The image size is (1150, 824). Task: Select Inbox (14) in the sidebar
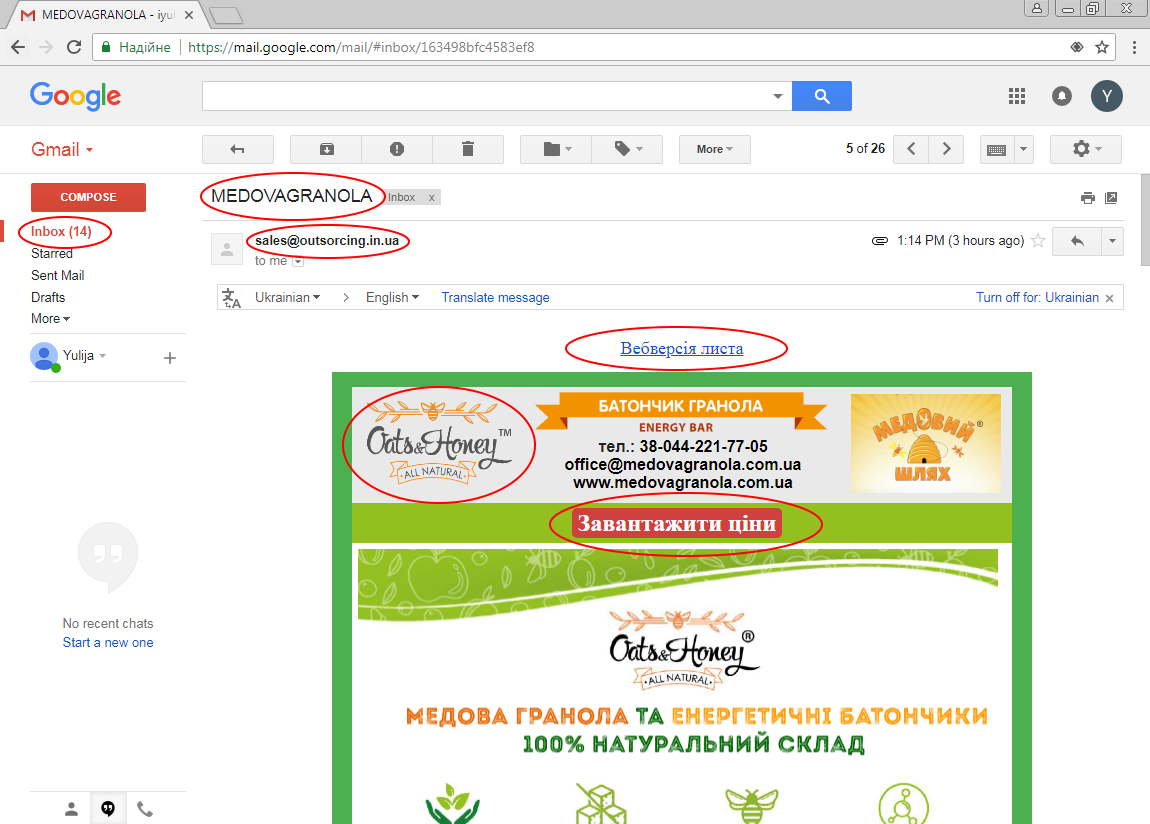(x=61, y=231)
